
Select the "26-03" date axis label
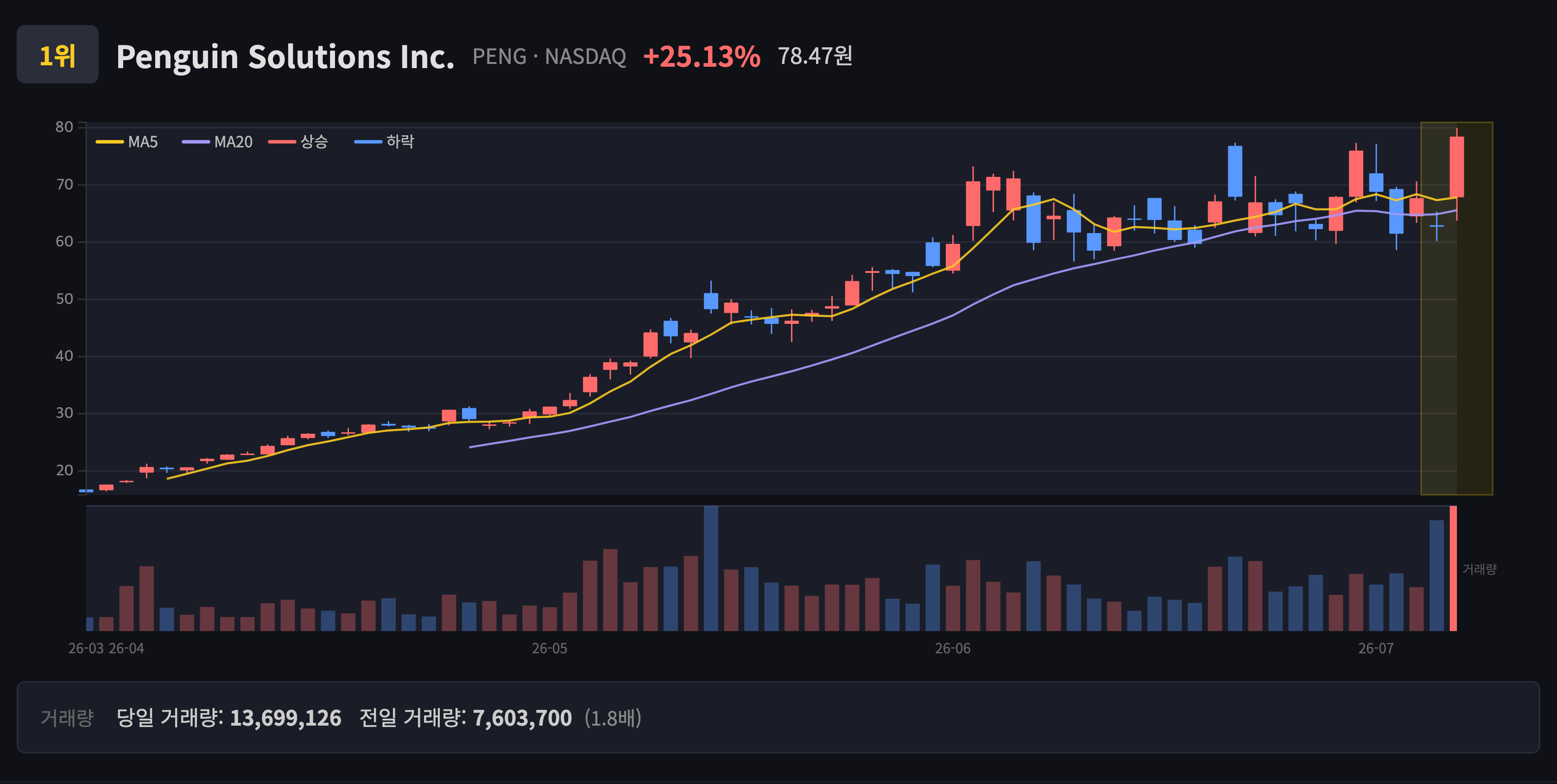[86, 649]
